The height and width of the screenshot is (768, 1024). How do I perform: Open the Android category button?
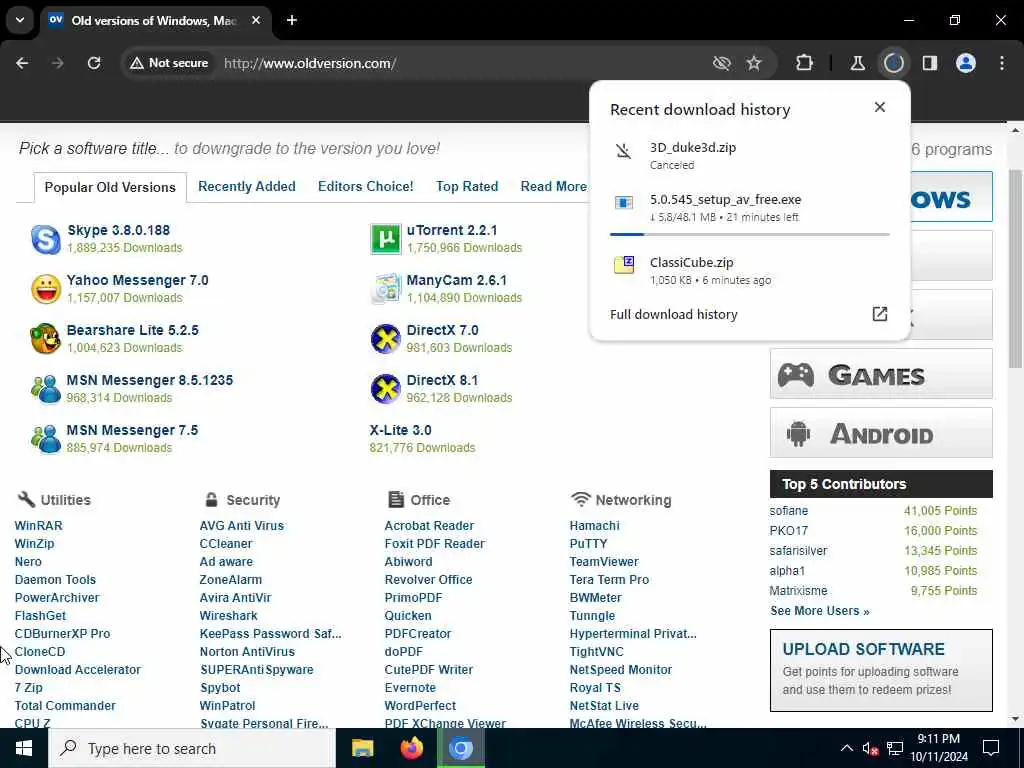pyautogui.click(x=881, y=433)
